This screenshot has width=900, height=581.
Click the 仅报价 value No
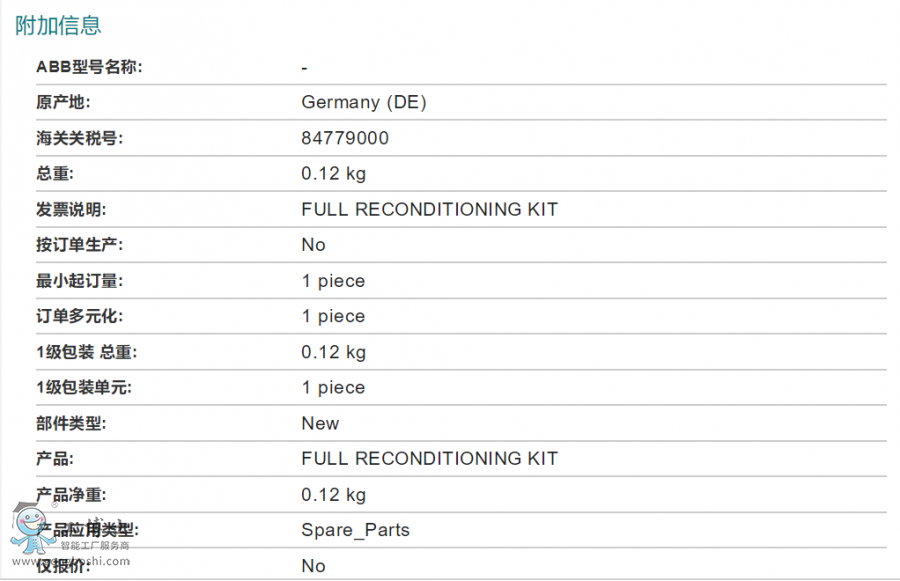[313, 566]
